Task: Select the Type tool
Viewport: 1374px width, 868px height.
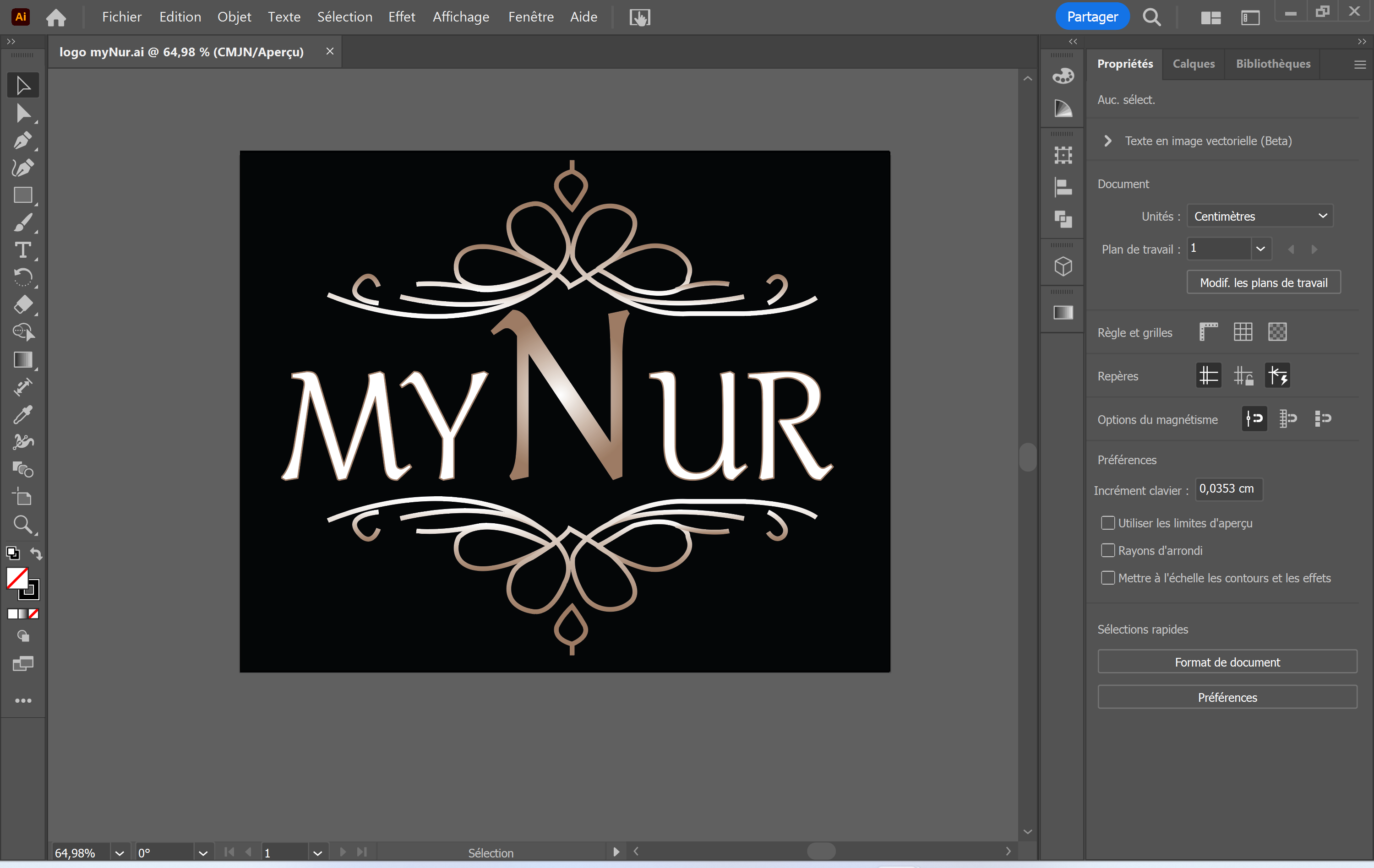Action: [23, 250]
